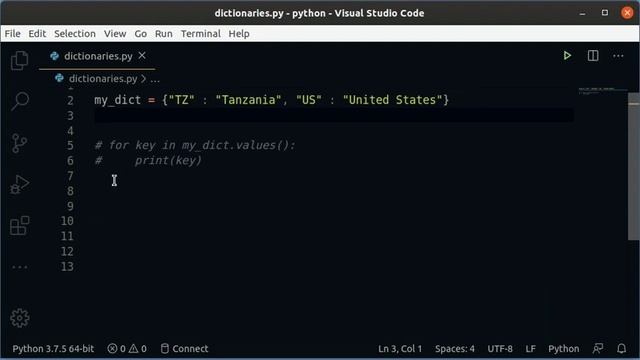Click the "TZ" key string

182,100
